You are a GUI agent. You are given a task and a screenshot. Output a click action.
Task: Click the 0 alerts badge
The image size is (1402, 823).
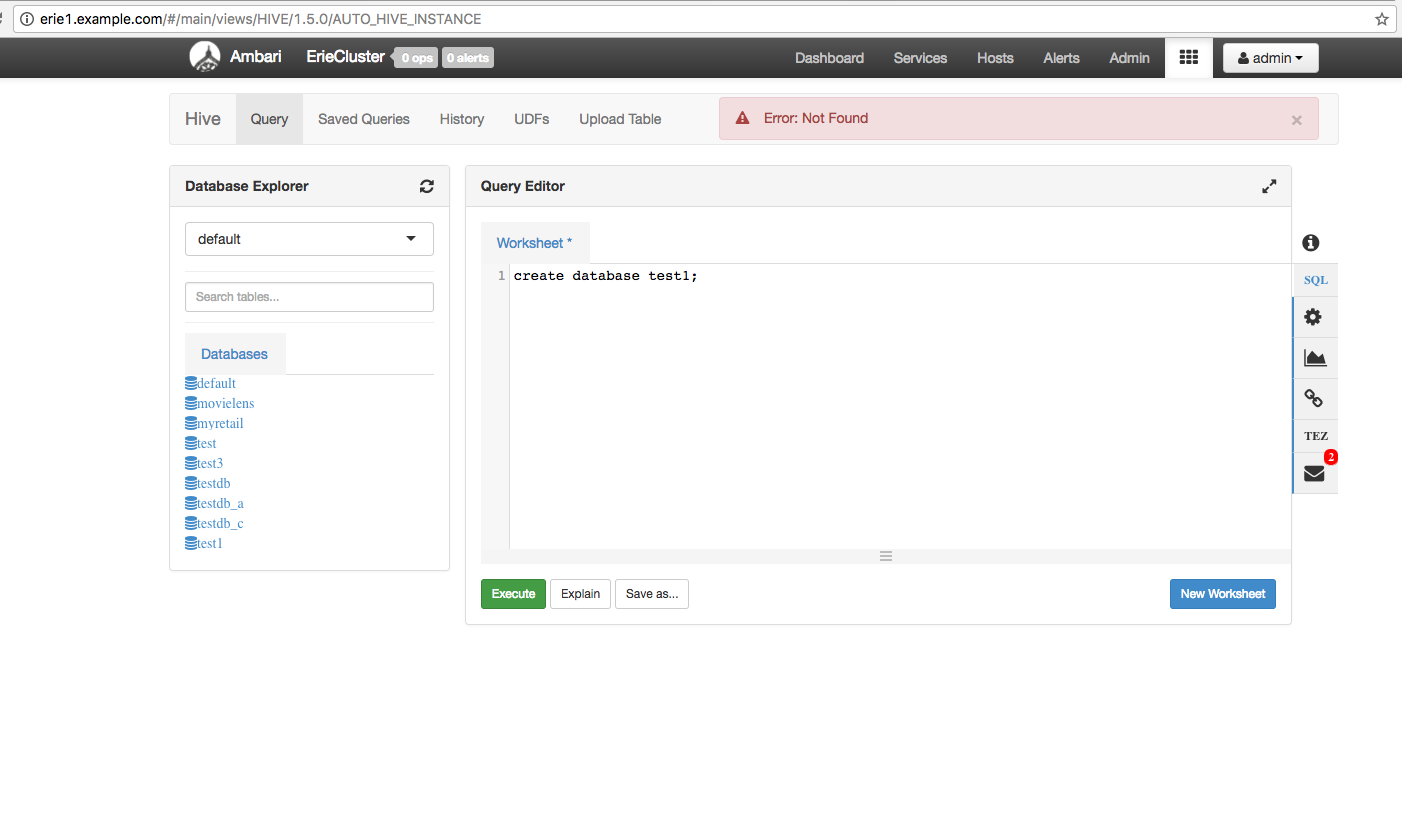(468, 58)
